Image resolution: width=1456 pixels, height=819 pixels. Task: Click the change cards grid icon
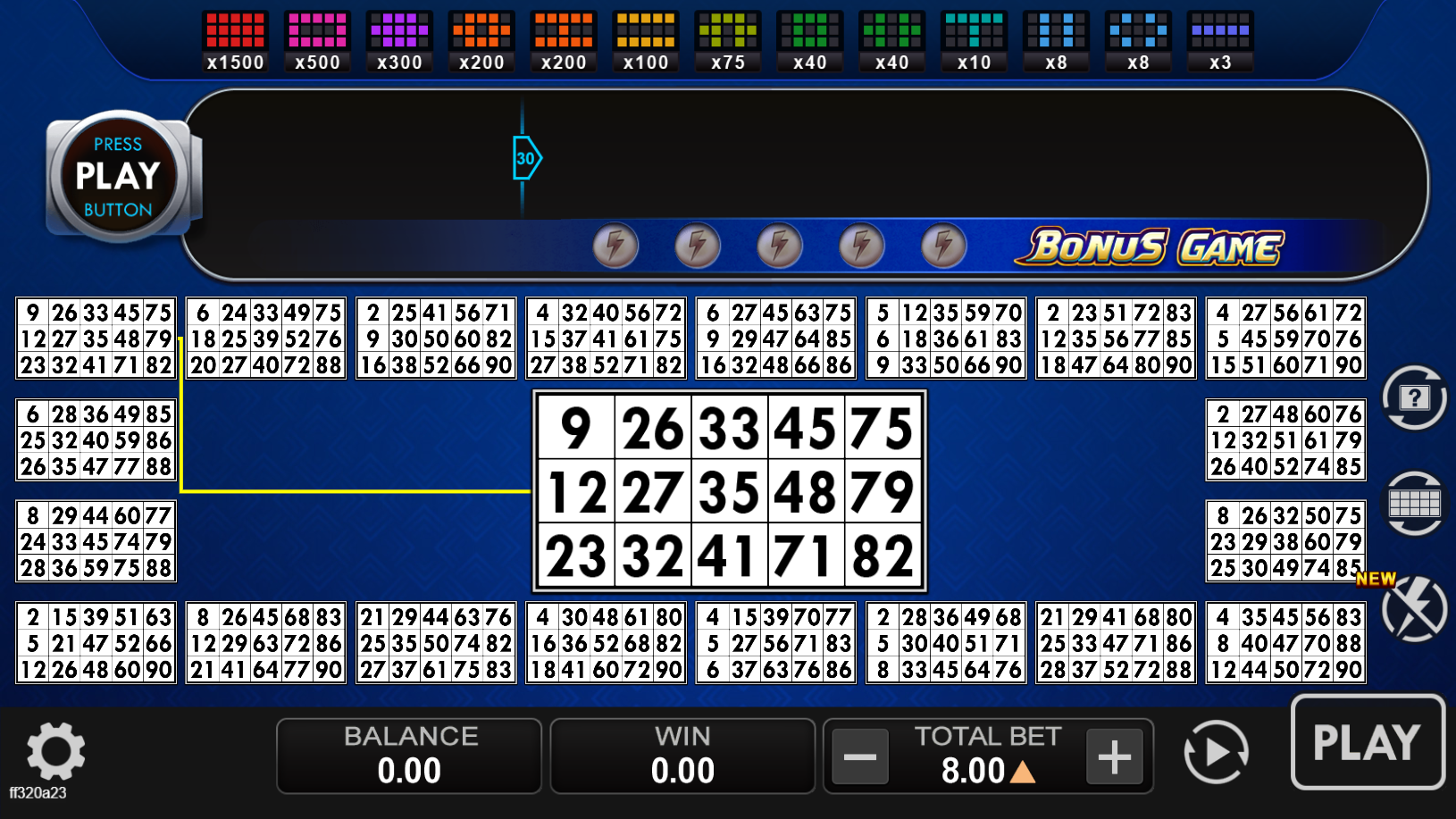1414,504
